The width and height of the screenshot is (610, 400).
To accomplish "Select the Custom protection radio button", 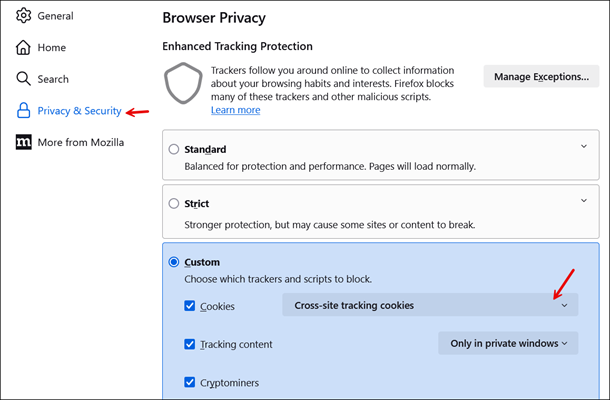I will tap(174, 262).
